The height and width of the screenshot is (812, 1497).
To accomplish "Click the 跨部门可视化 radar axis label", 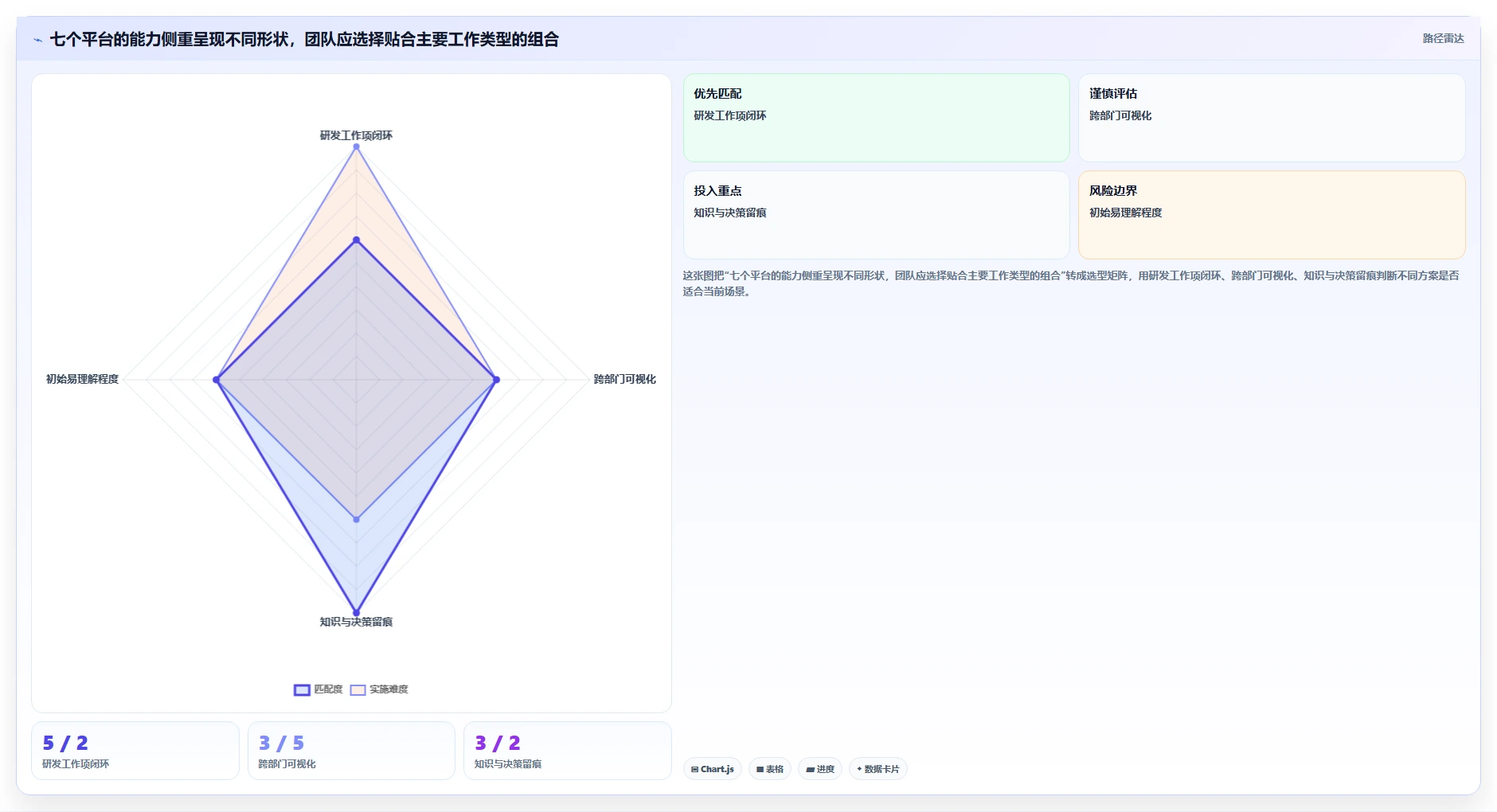I will click(x=625, y=379).
